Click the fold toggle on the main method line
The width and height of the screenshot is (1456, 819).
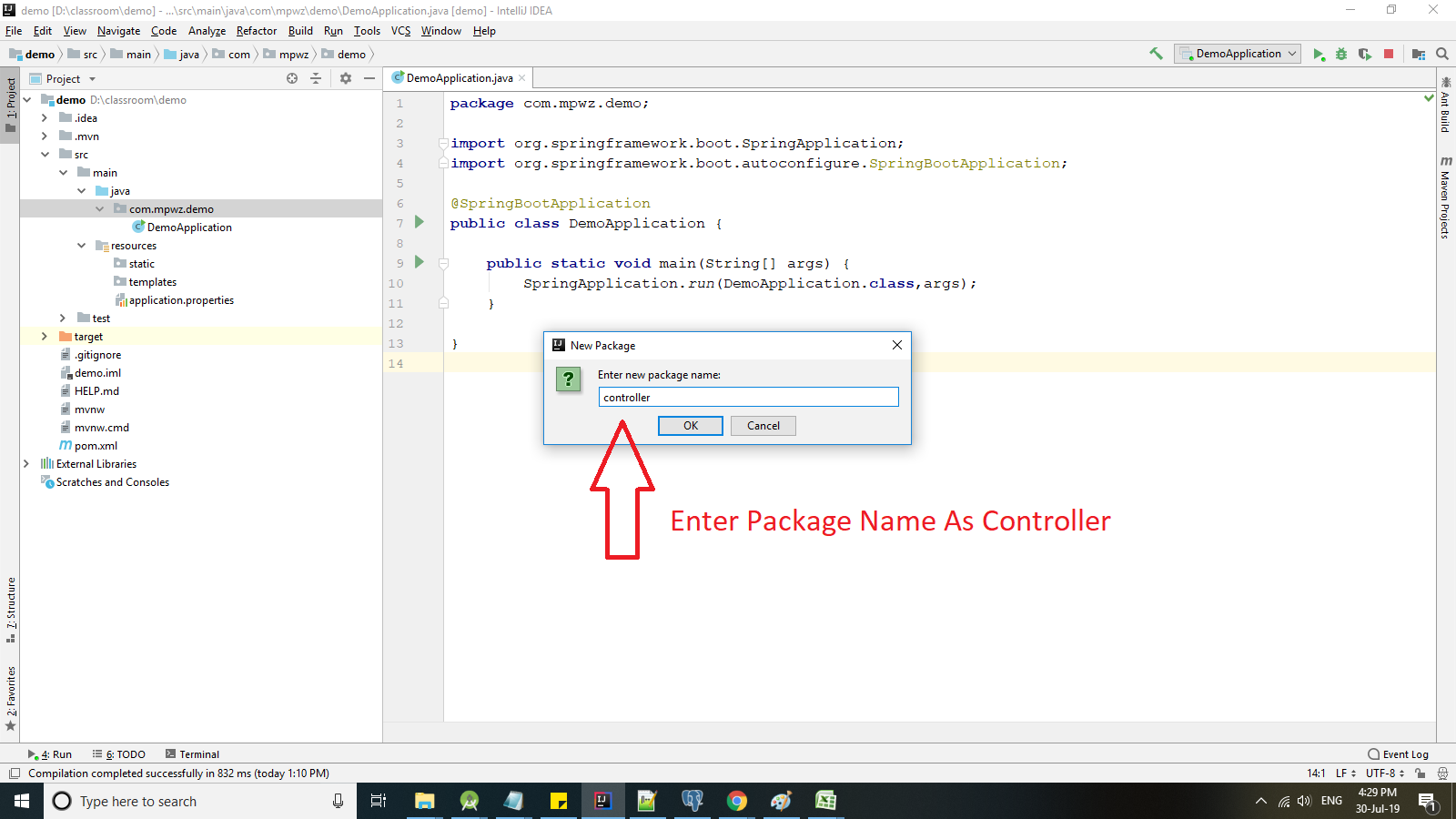pyautogui.click(x=443, y=263)
